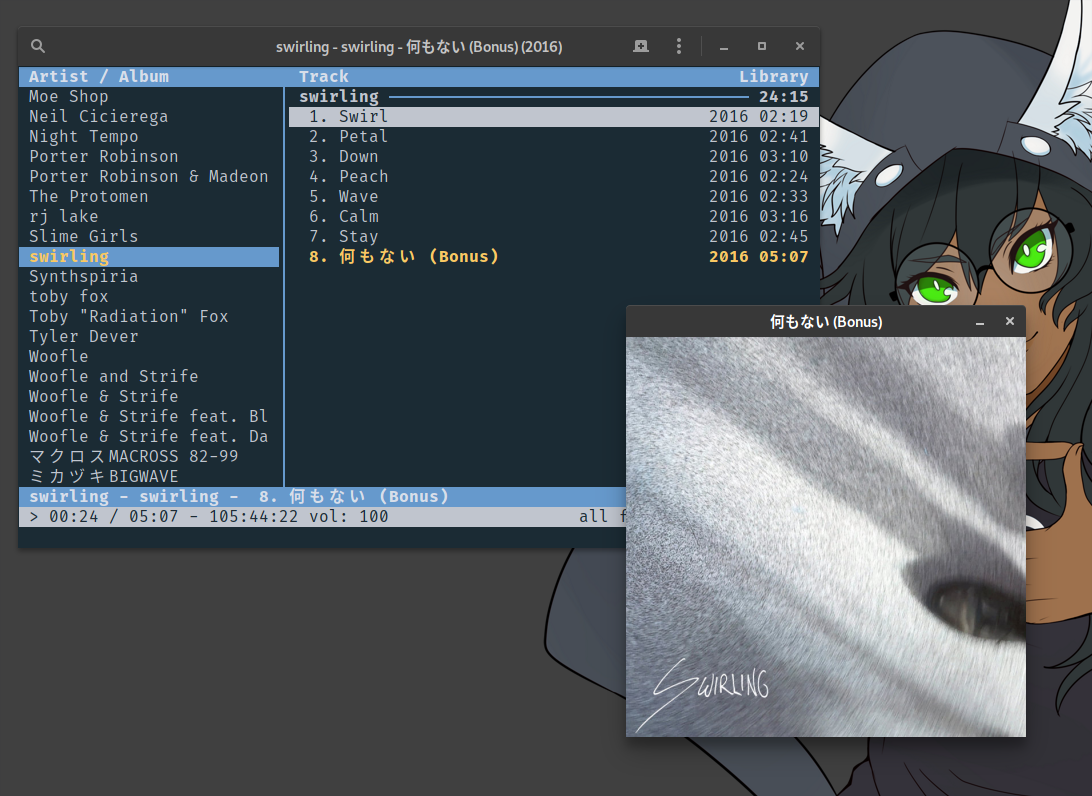Close the album art window

1010,321
